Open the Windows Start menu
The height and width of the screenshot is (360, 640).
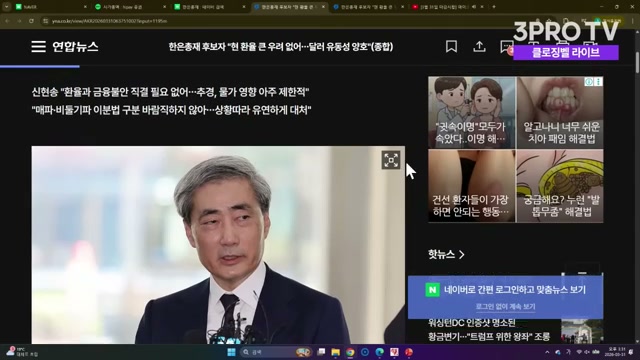231,352
